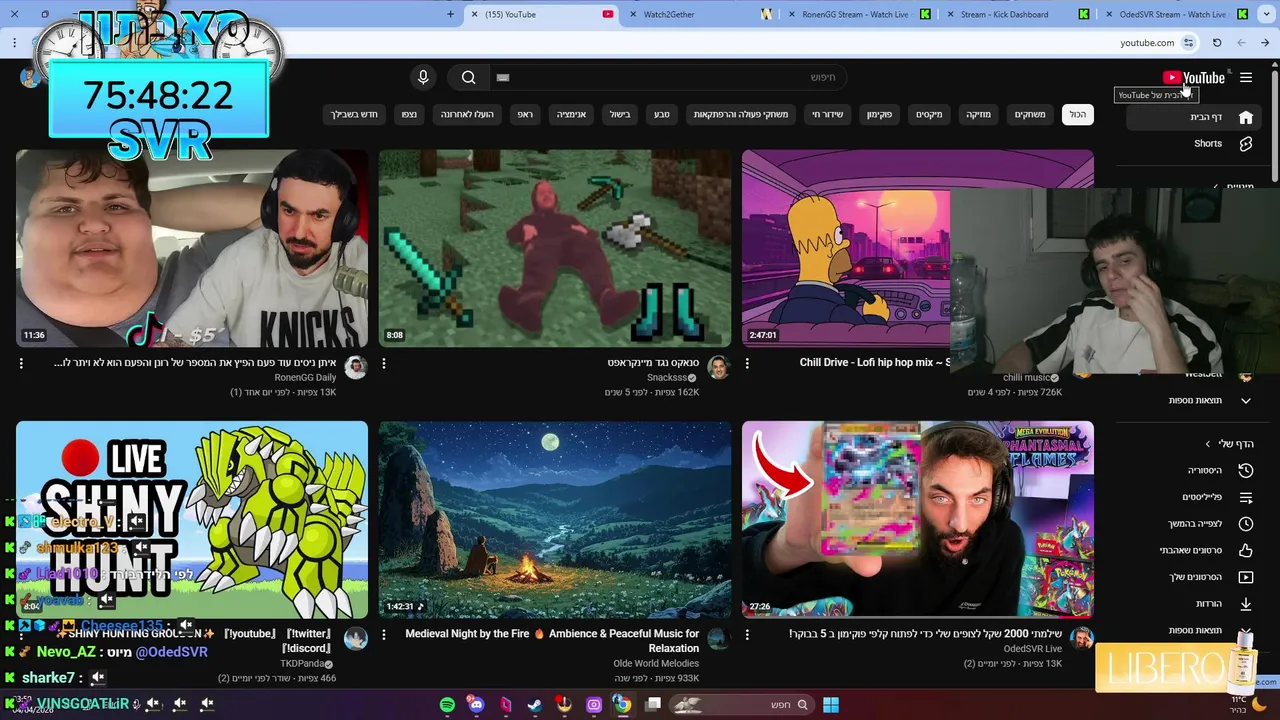The image size is (1280, 720).
Task: Switch to OdedSVR Stream browser tab
Action: tap(1175, 14)
